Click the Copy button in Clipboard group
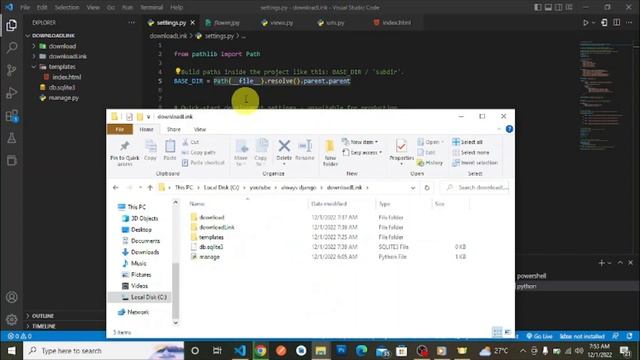The image size is (640, 360). click(x=150, y=150)
